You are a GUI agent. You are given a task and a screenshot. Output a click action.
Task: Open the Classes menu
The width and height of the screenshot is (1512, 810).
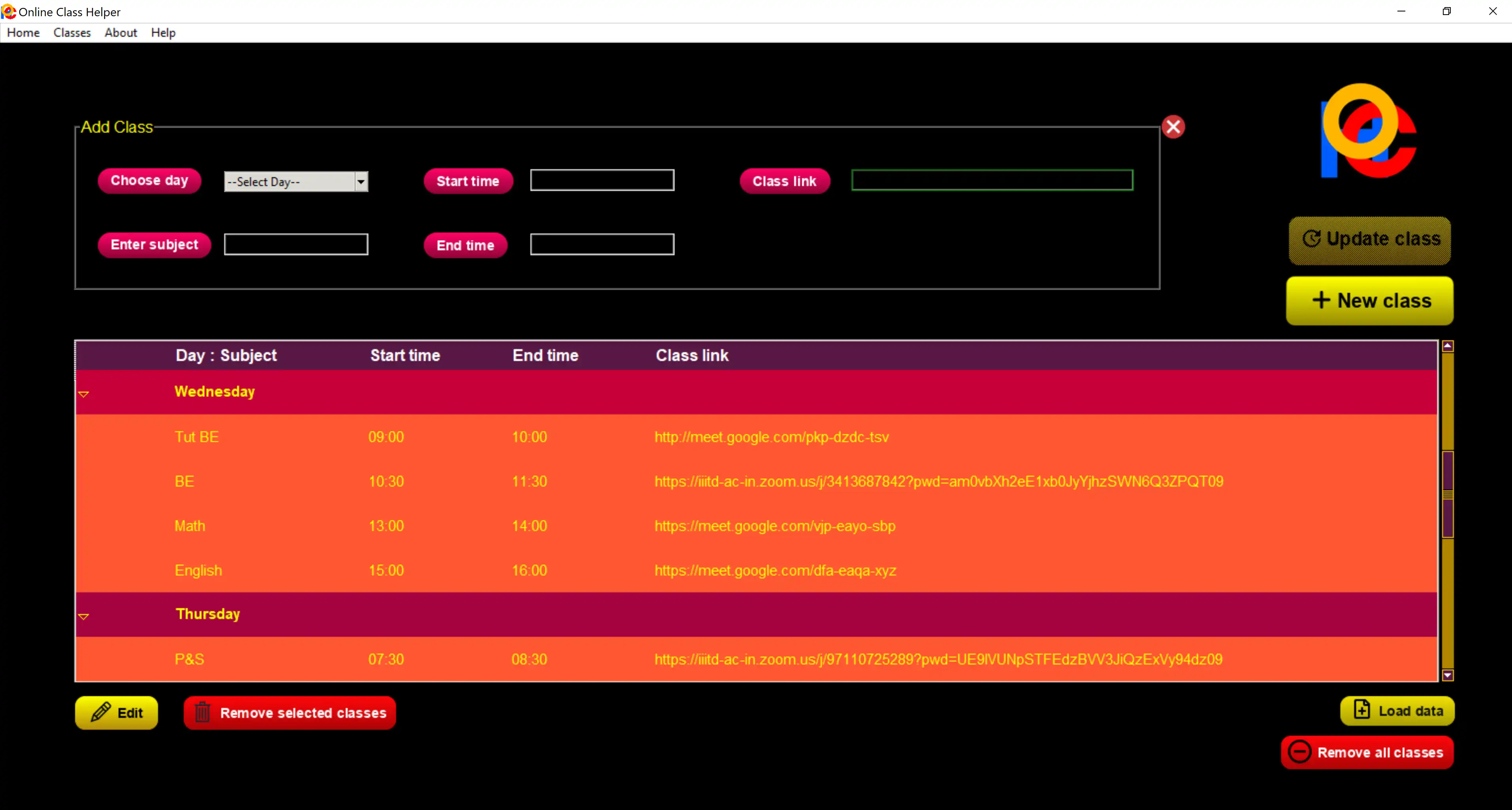pyautogui.click(x=72, y=33)
